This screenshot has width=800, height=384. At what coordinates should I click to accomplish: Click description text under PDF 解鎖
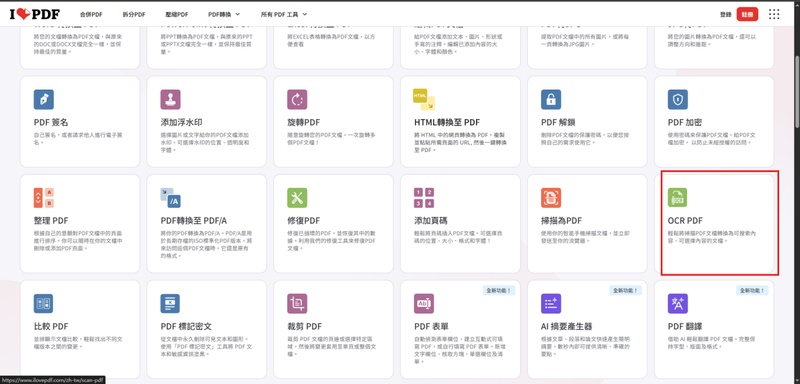tap(585, 138)
